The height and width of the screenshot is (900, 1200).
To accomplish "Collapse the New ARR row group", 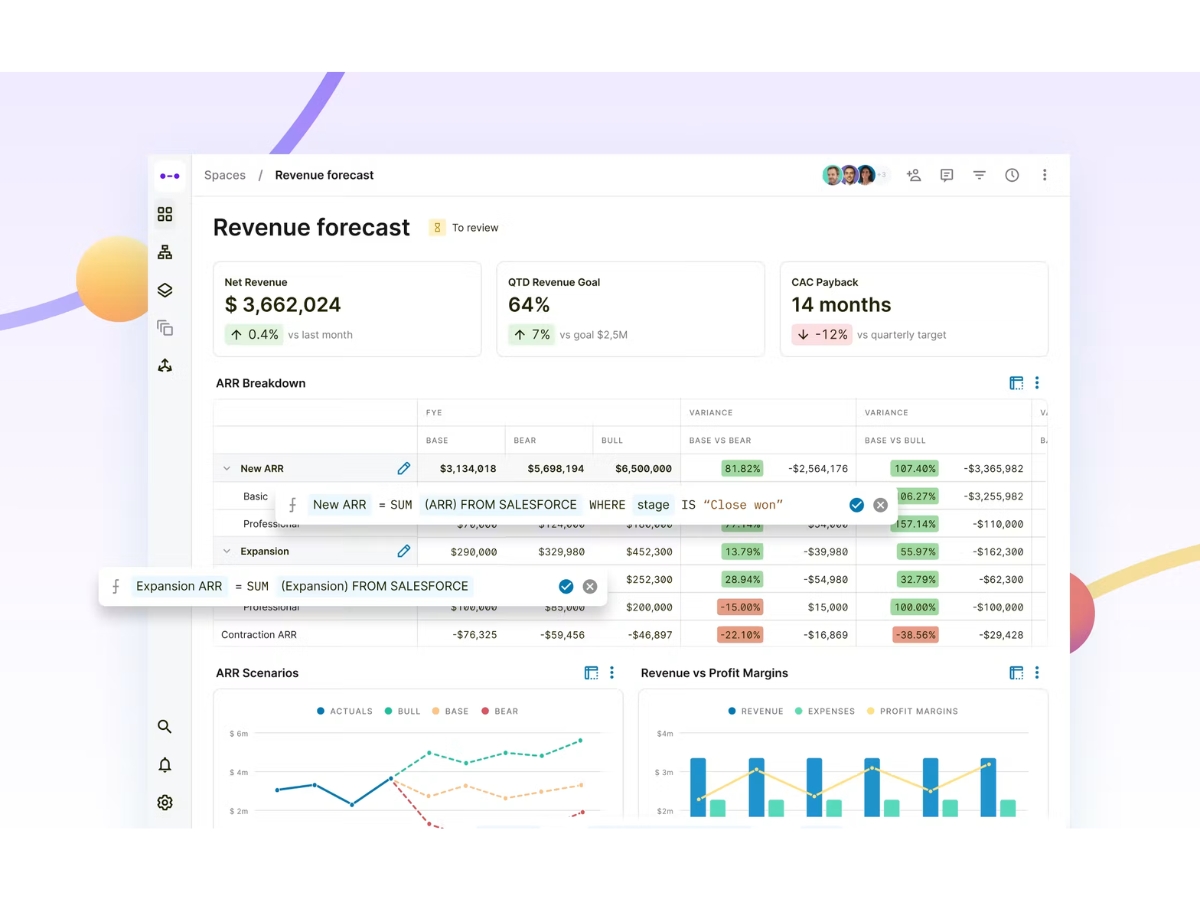I will click(x=226, y=468).
